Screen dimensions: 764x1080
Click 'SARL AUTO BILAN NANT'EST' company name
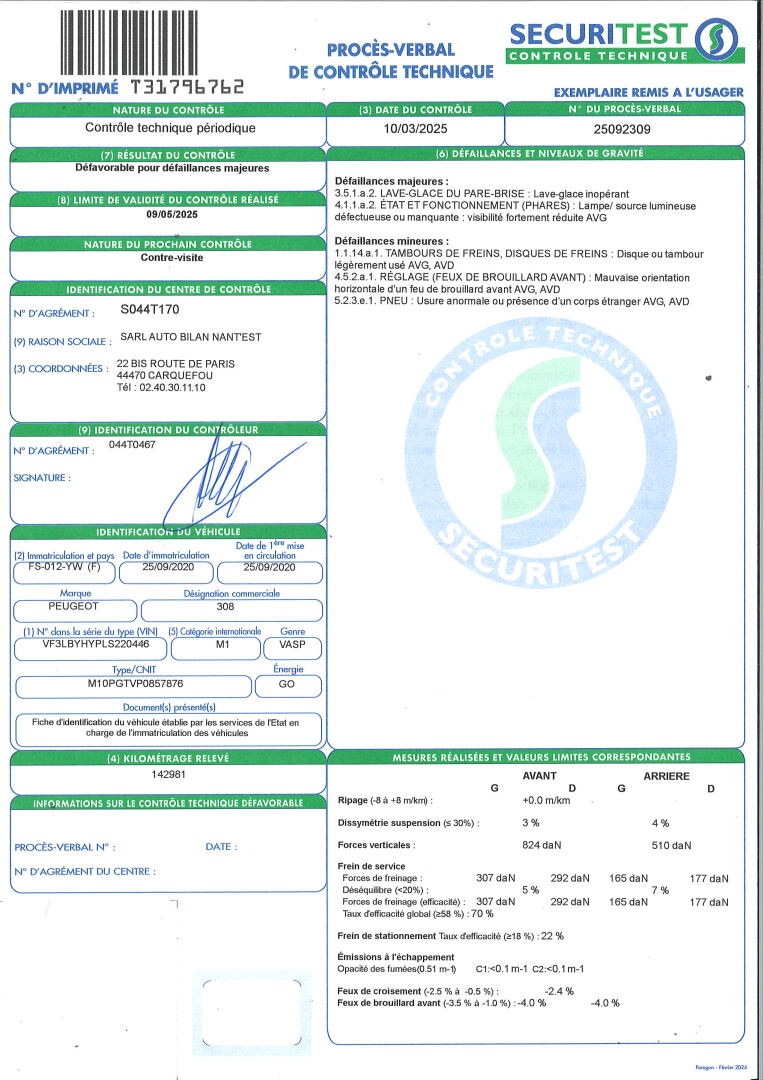pyautogui.click(x=190, y=337)
